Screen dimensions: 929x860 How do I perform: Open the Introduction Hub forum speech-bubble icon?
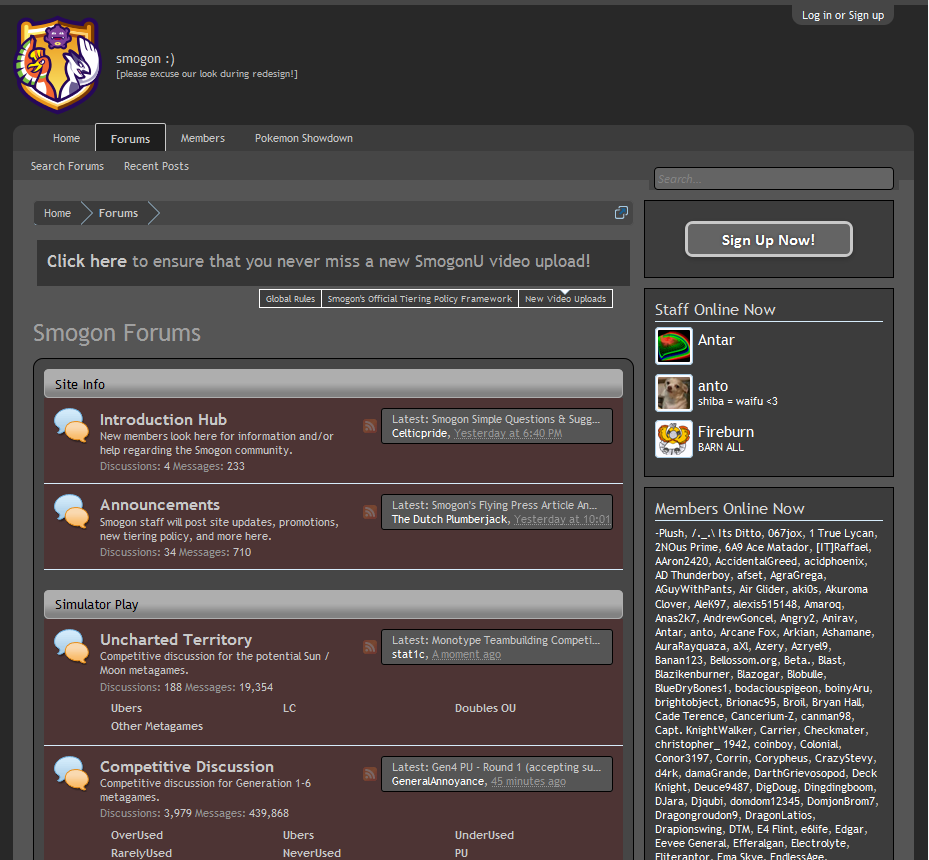(71, 425)
